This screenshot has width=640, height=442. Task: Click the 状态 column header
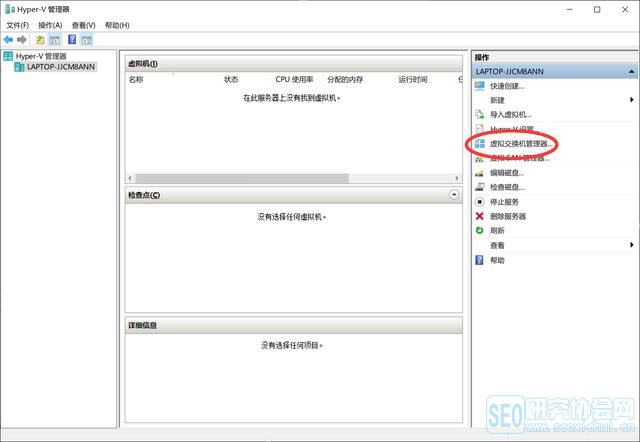[231, 79]
